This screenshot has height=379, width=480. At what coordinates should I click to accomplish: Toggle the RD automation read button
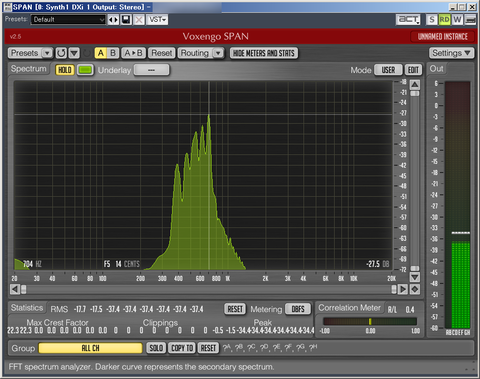[444, 20]
